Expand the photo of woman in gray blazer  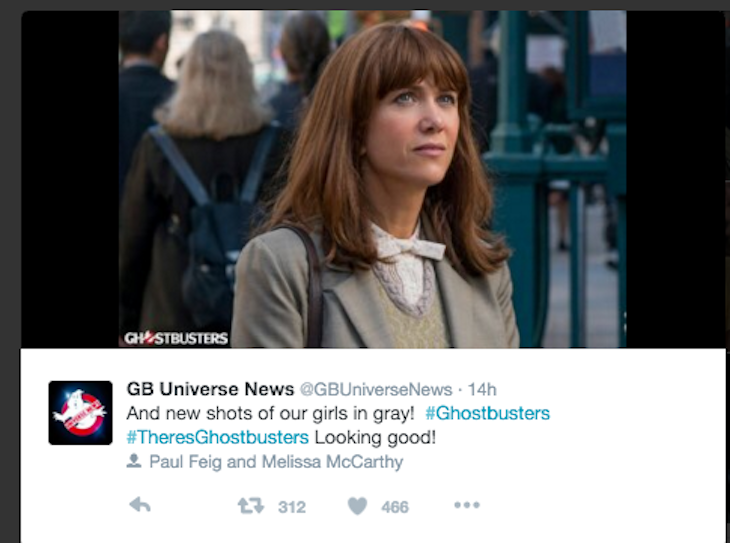372,179
